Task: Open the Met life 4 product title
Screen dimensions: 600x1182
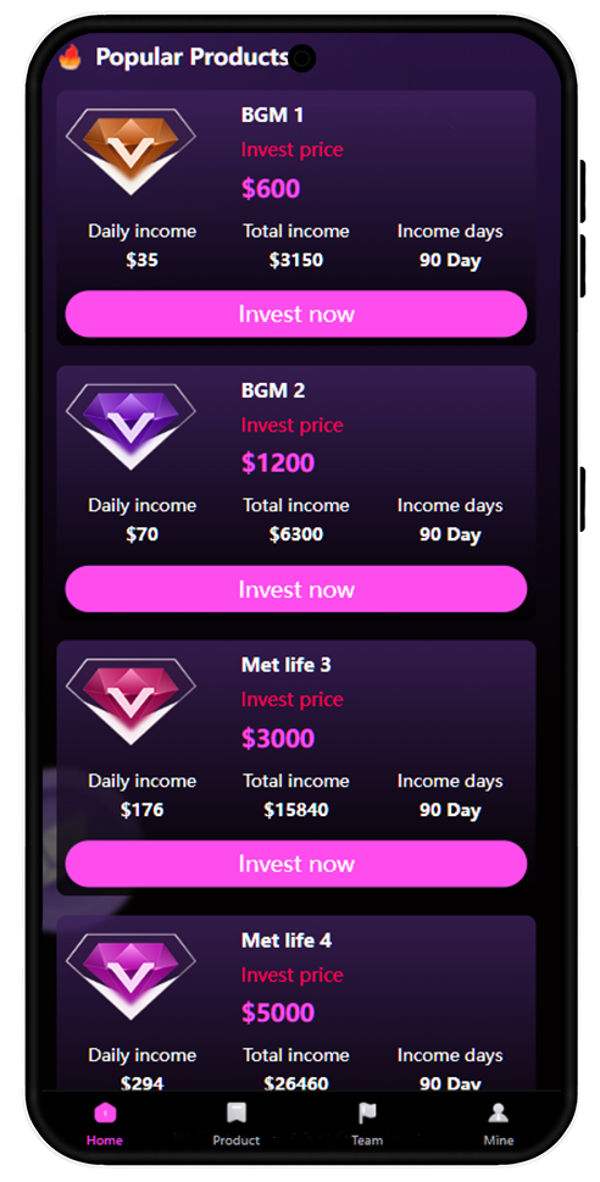Action: click(286, 940)
